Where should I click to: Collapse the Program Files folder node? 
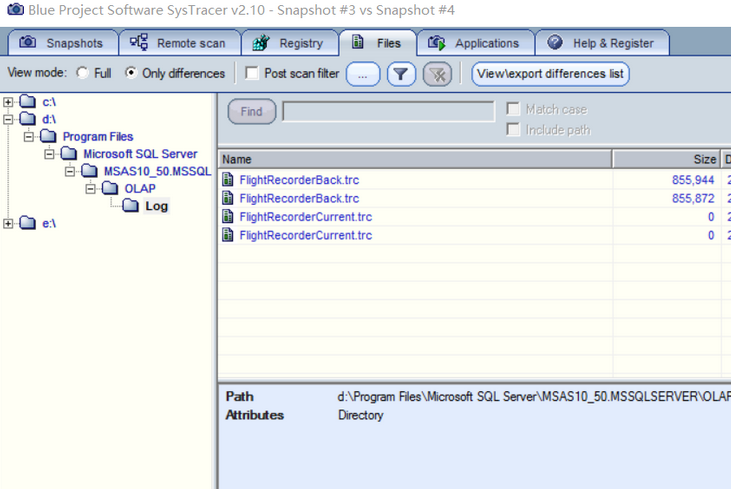[x=29, y=137]
